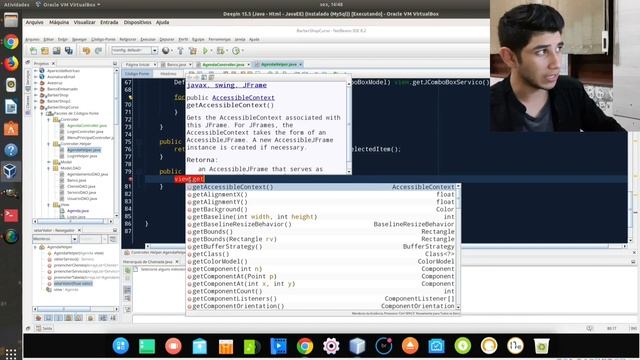Screen dimensions: 640x360
Task: Expand the Model package node
Action: point(49,162)
